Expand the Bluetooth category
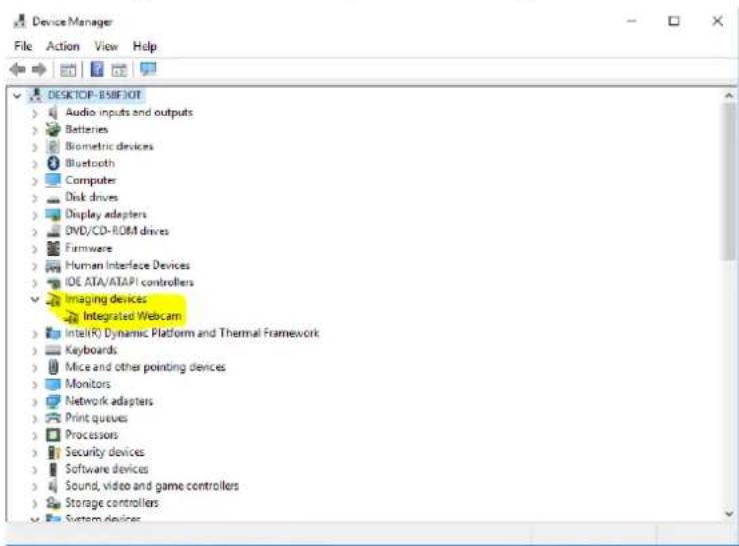This screenshot has width=739, height=546. [34, 164]
